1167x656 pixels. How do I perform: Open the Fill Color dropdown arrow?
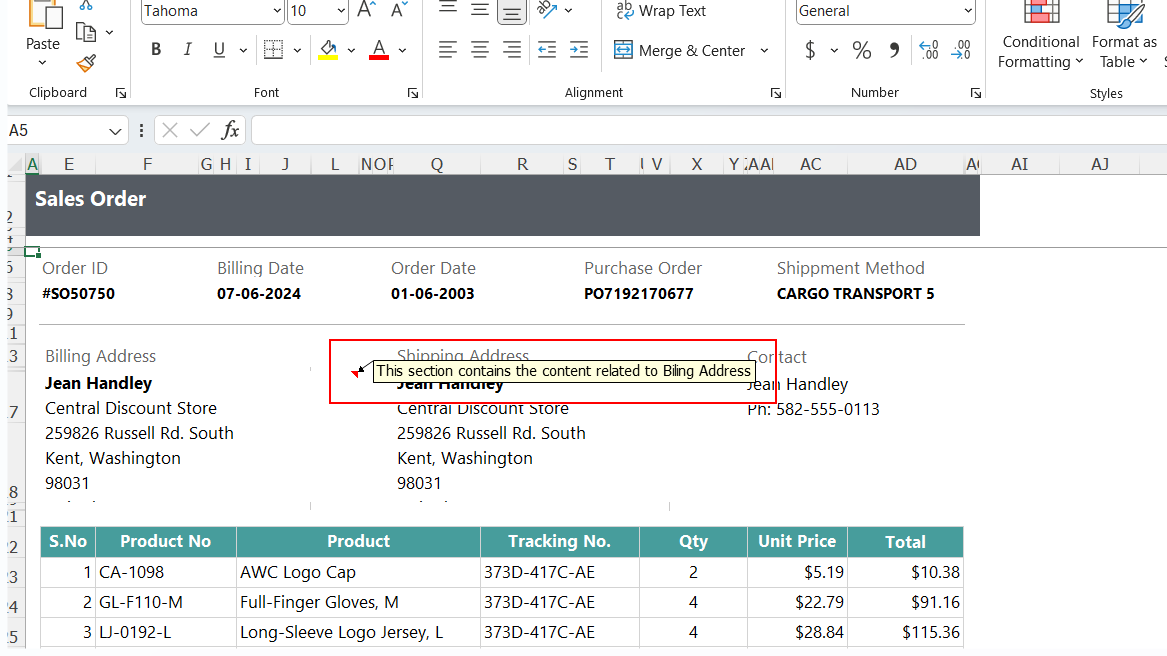click(x=351, y=51)
